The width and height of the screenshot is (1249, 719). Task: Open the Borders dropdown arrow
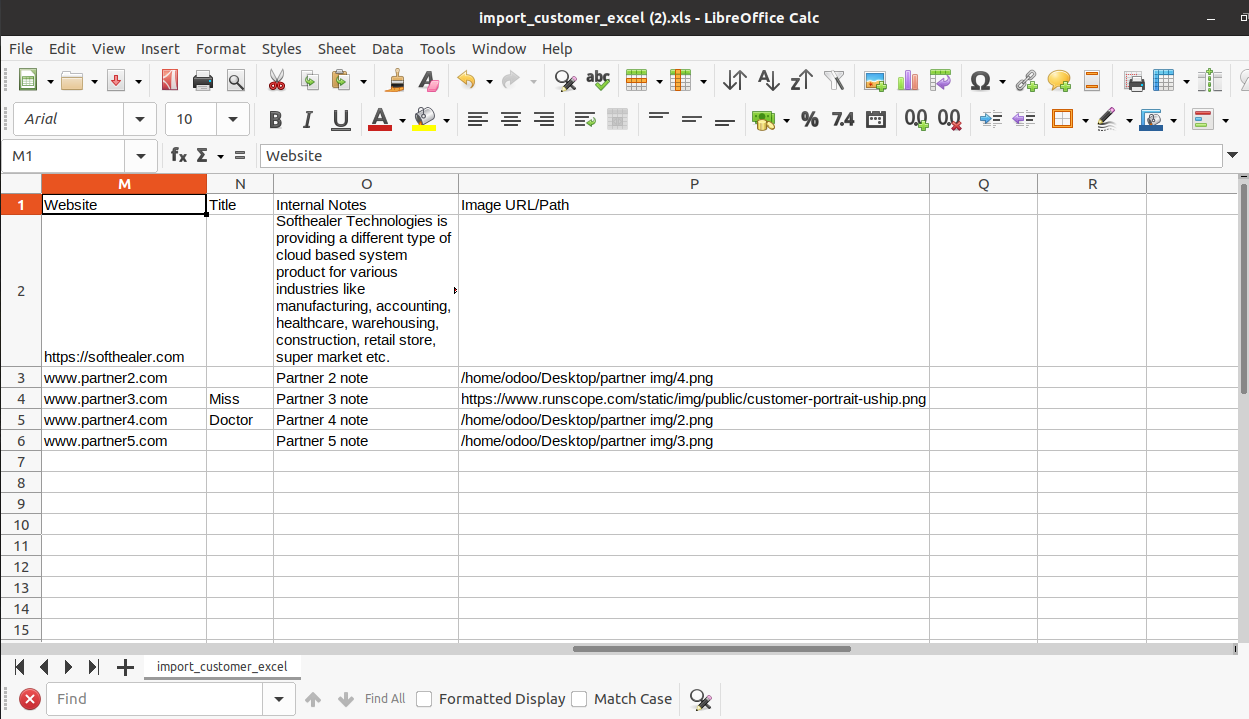click(x=1084, y=120)
